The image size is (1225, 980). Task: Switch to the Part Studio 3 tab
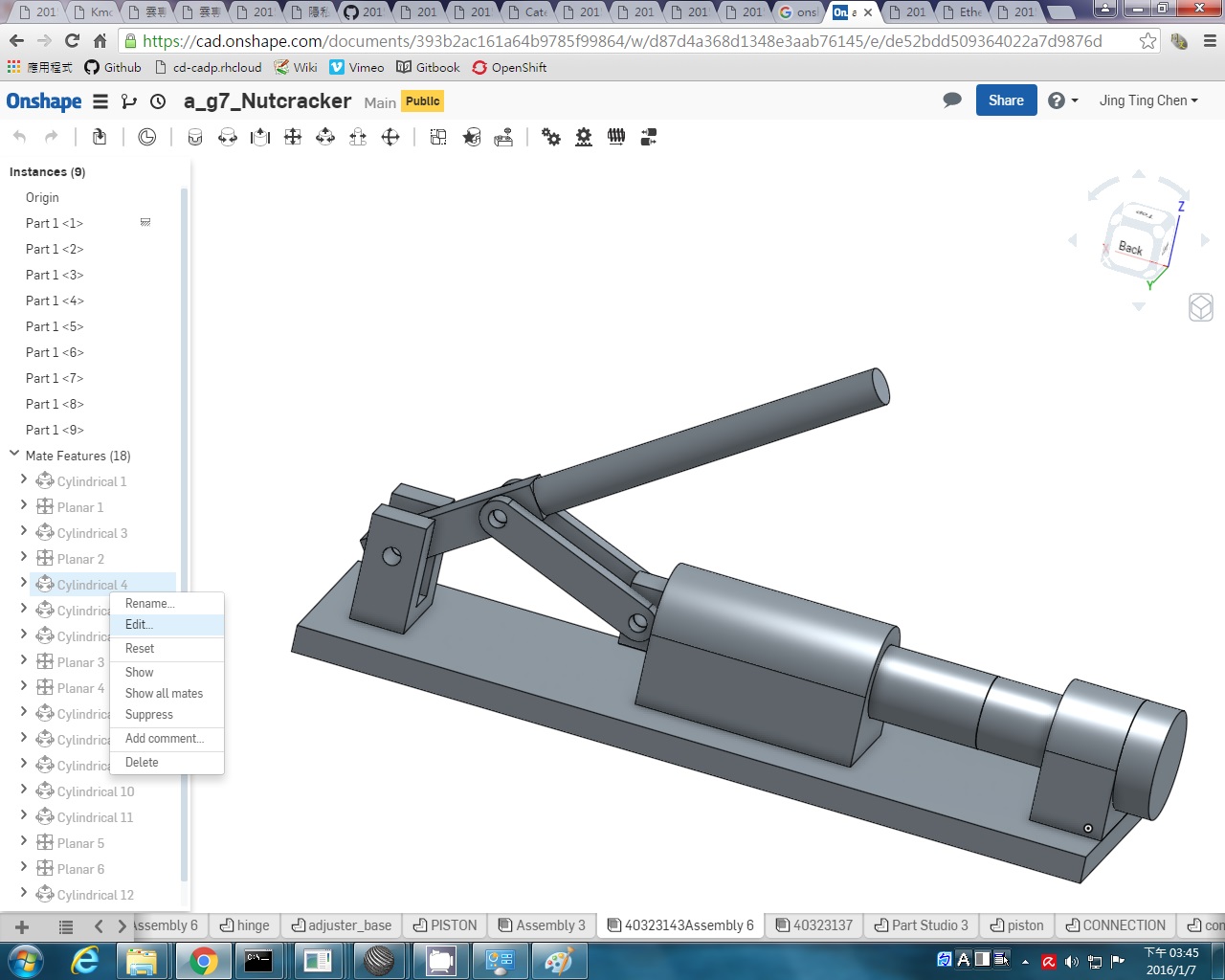pyautogui.click(x=922, y=925)
